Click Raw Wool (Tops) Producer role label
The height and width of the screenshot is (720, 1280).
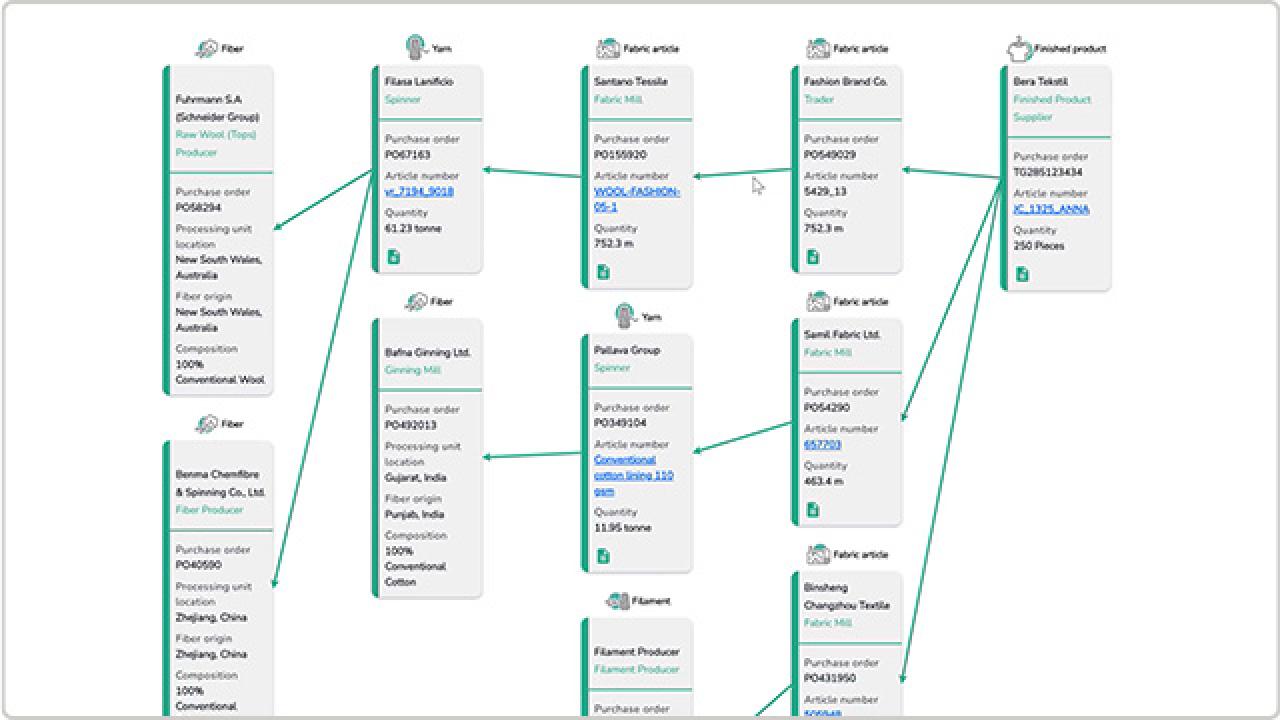point(216,144)
